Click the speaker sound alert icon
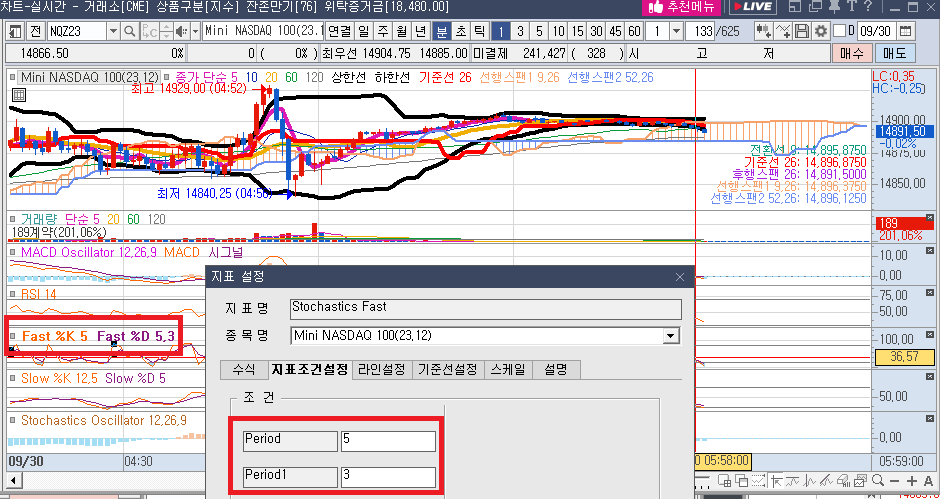The height and width of the screenshot is (499, 940). pyautogui.click(x=182, y=31)
